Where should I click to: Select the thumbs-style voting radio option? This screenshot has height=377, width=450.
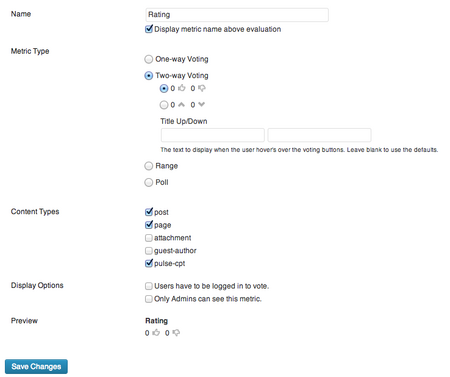(x=164, y=89)
